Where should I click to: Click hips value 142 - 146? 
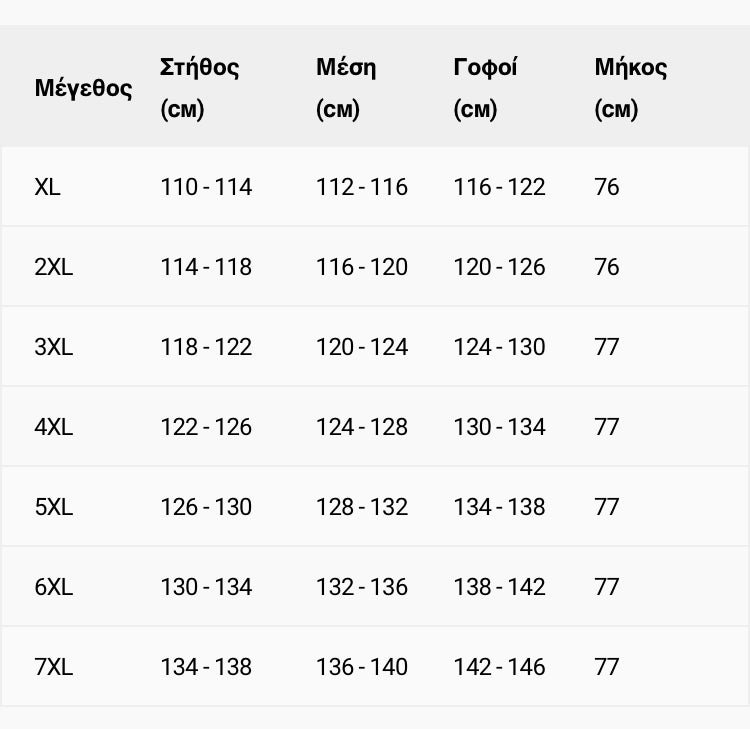coord(499,667)
